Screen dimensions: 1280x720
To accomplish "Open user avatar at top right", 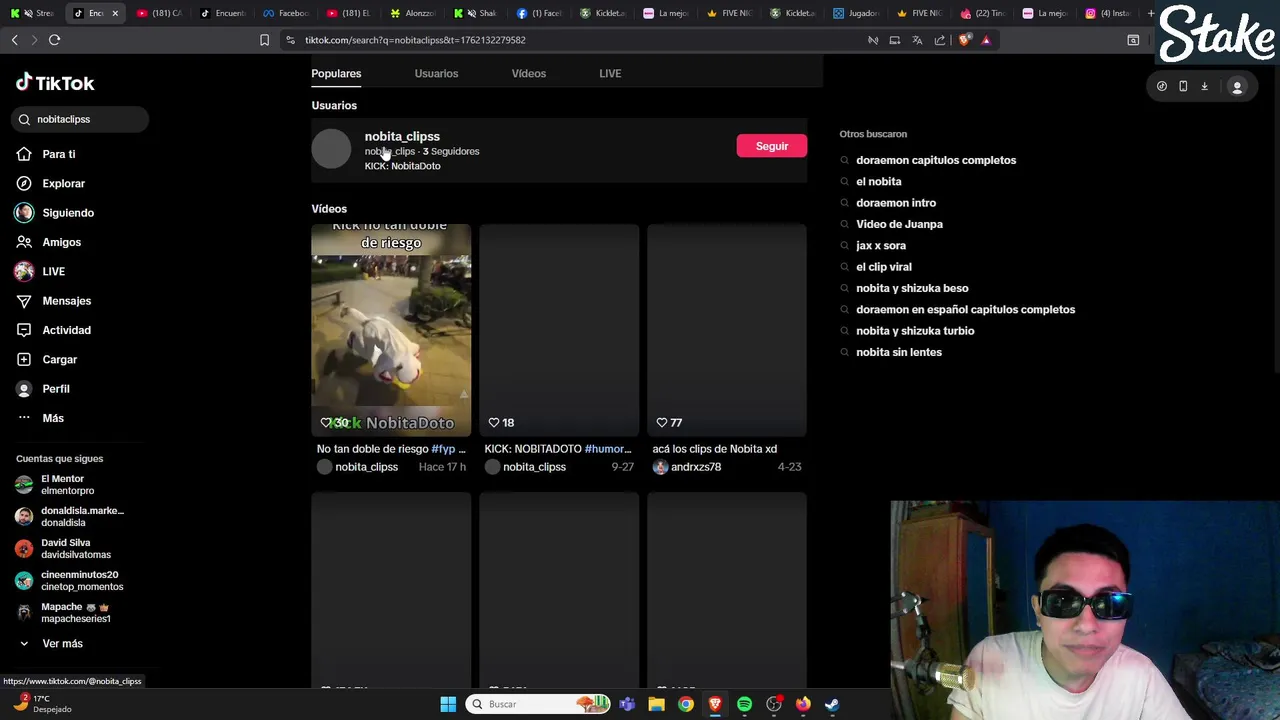I will (x=1237, y=87).
